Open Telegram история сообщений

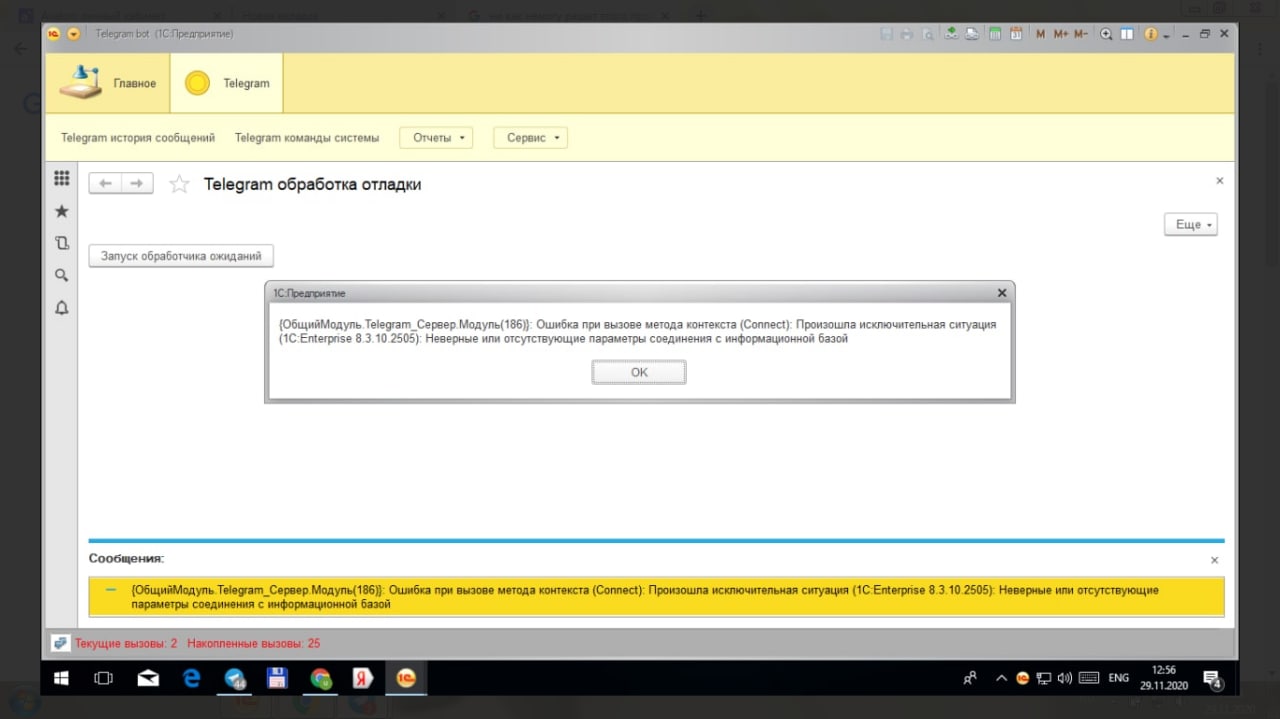point(138,138)
